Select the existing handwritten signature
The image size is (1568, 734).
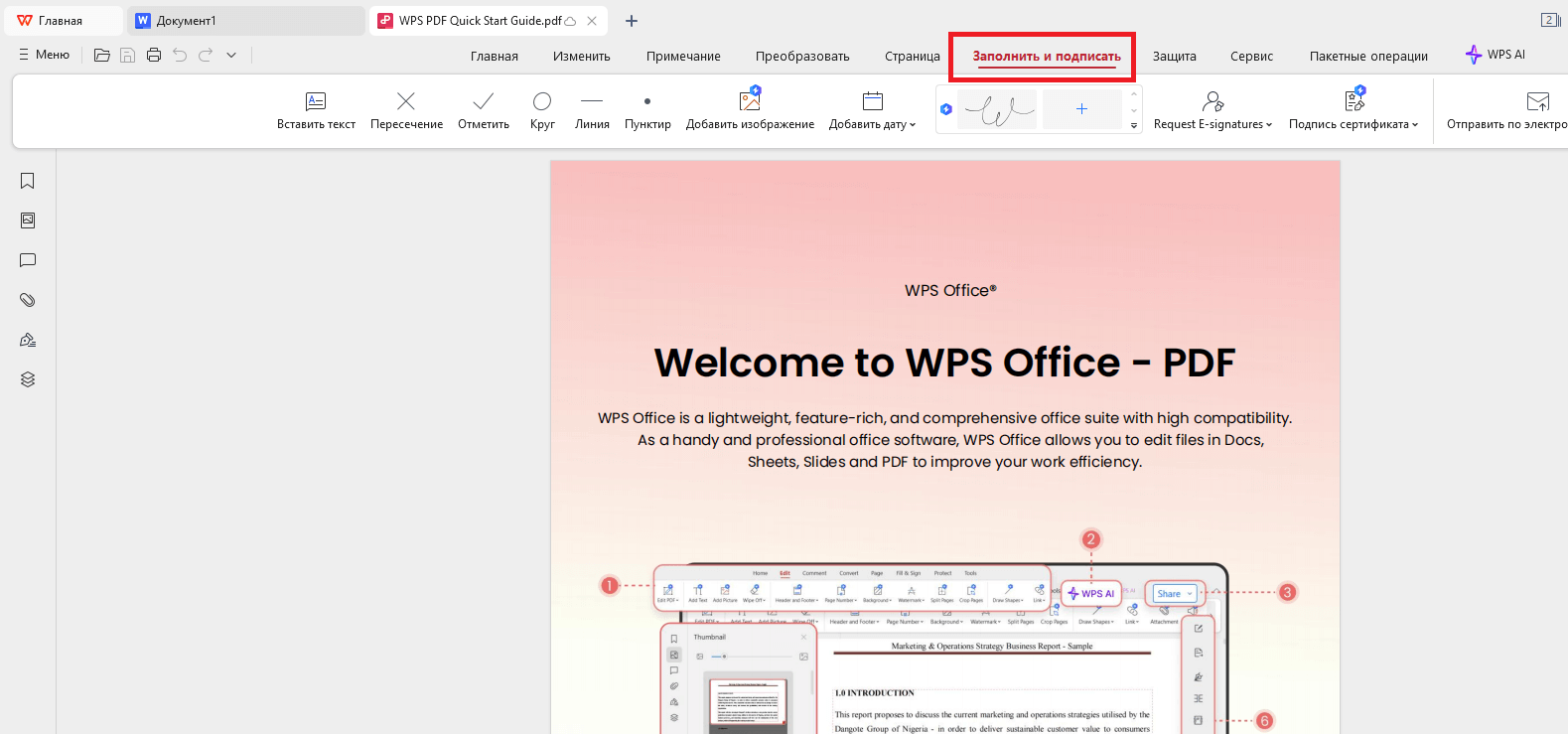(997, 109)
